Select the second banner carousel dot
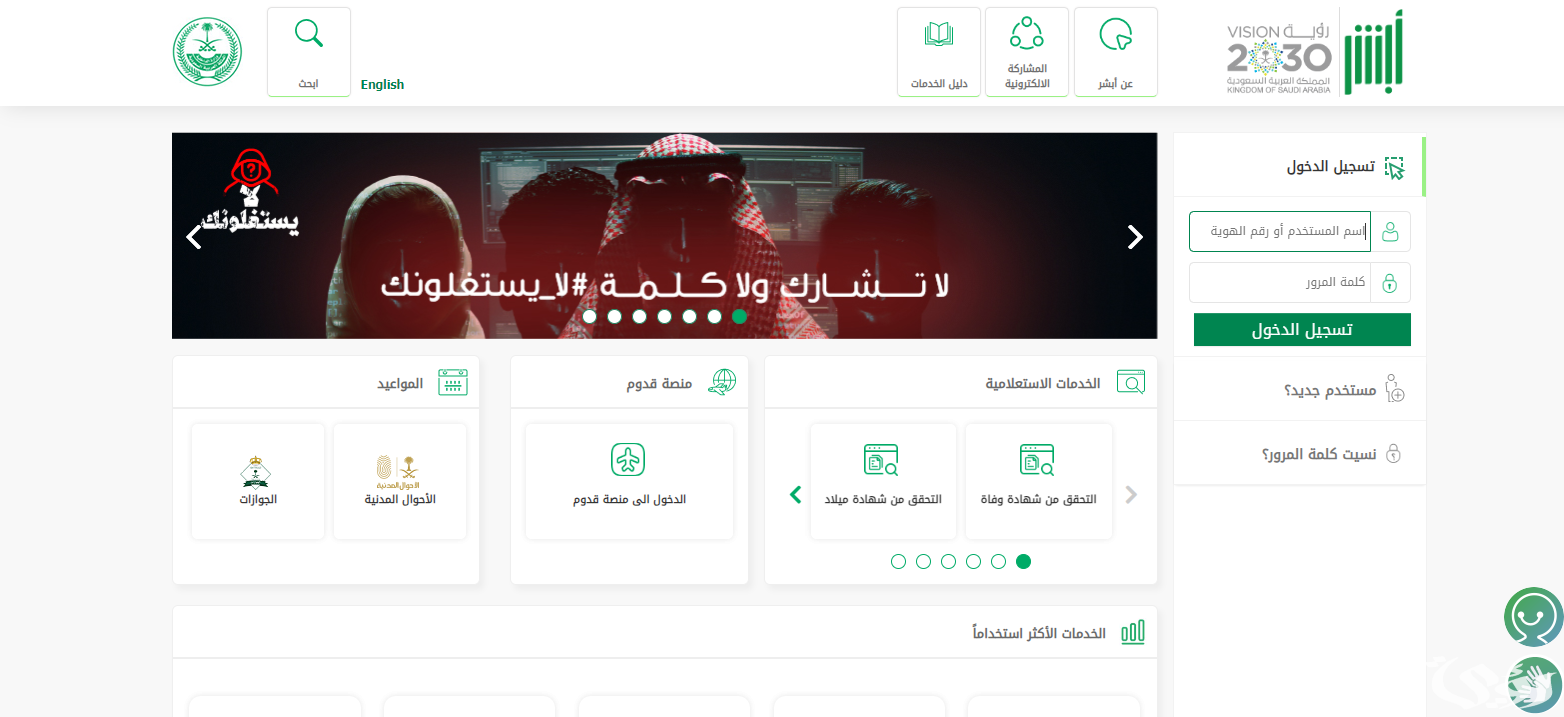The image size is (1564, 717). coord(614,316)
